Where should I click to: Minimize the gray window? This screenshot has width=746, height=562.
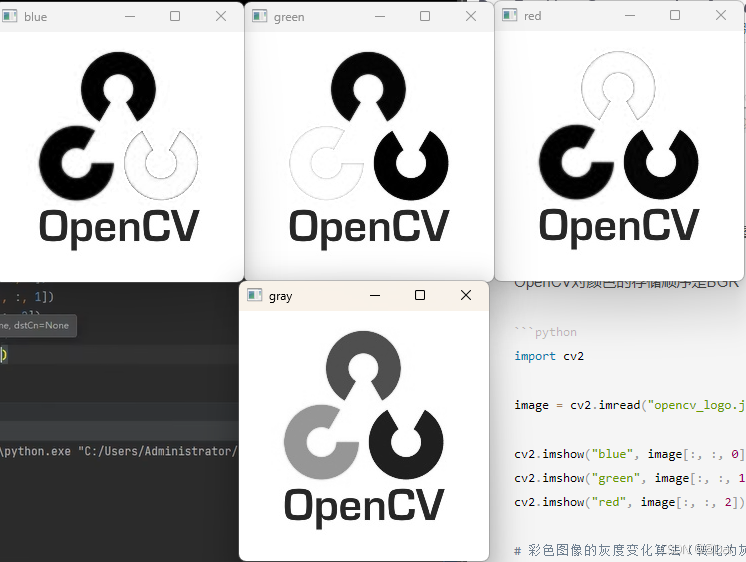pos(375,296)
